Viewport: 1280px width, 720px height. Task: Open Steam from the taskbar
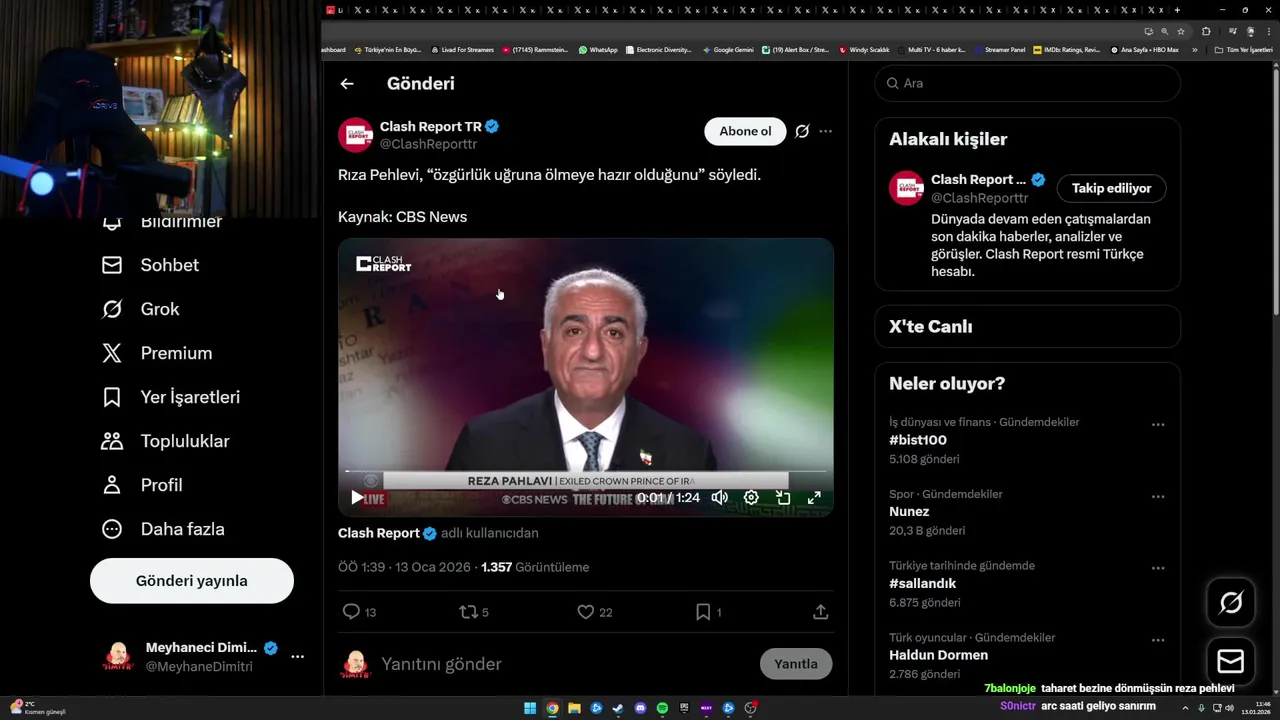(618, 708)
